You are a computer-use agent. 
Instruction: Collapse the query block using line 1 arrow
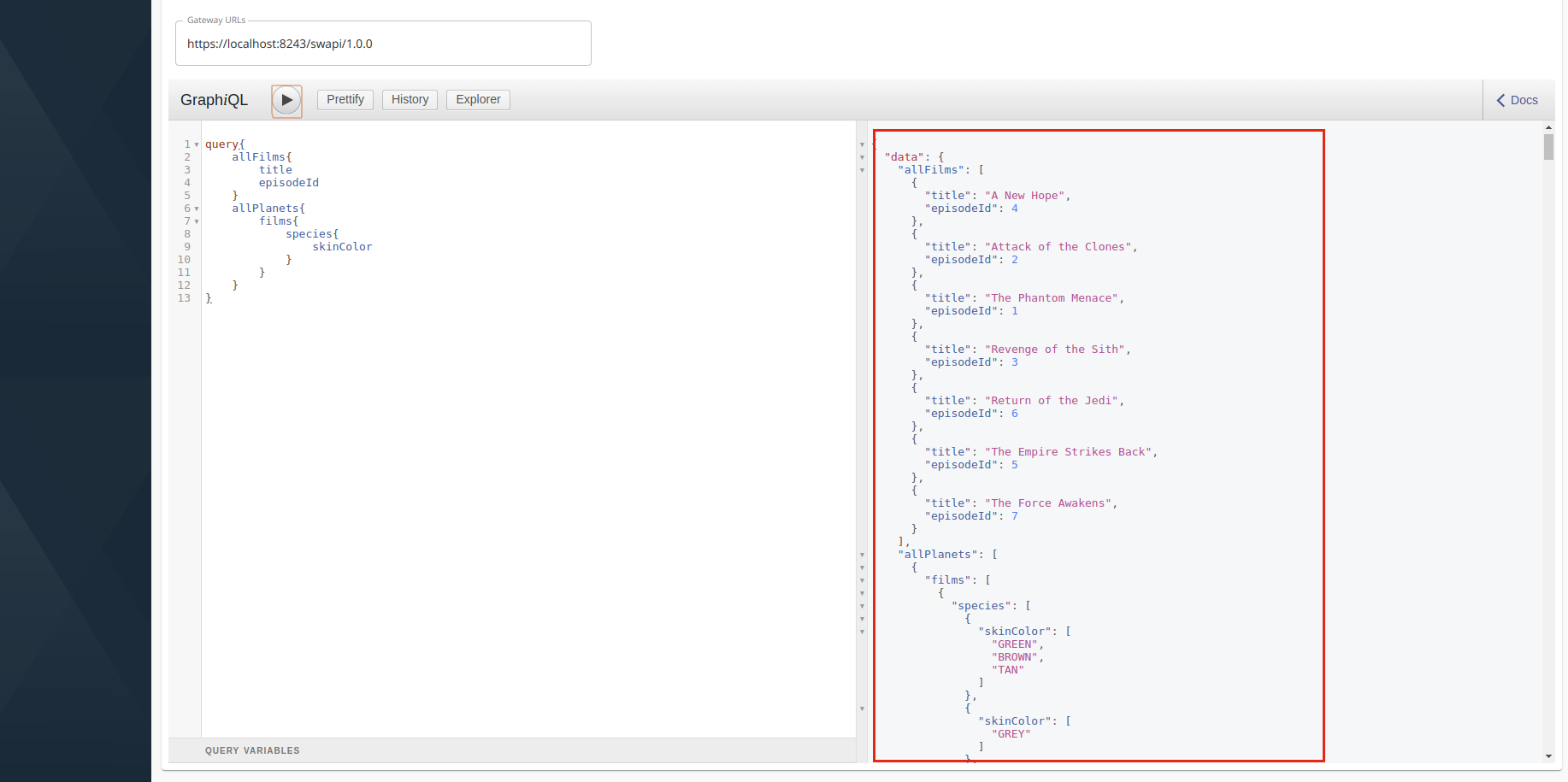[x=196, y=144]
